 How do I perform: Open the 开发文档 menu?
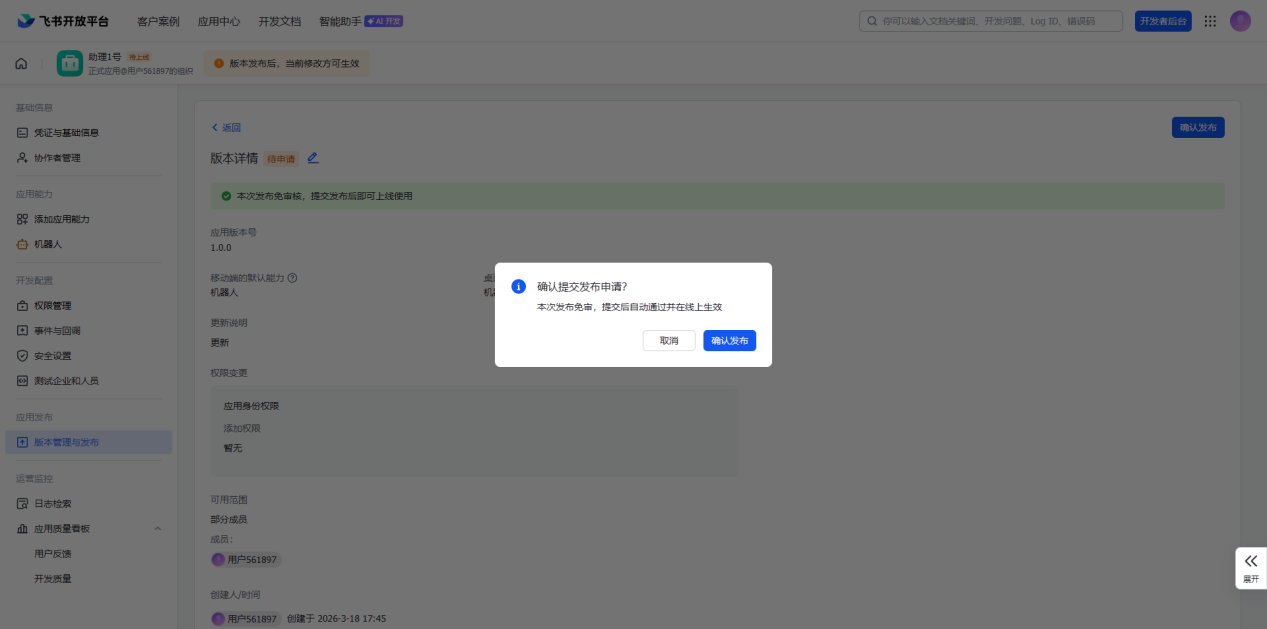(279, 21)
